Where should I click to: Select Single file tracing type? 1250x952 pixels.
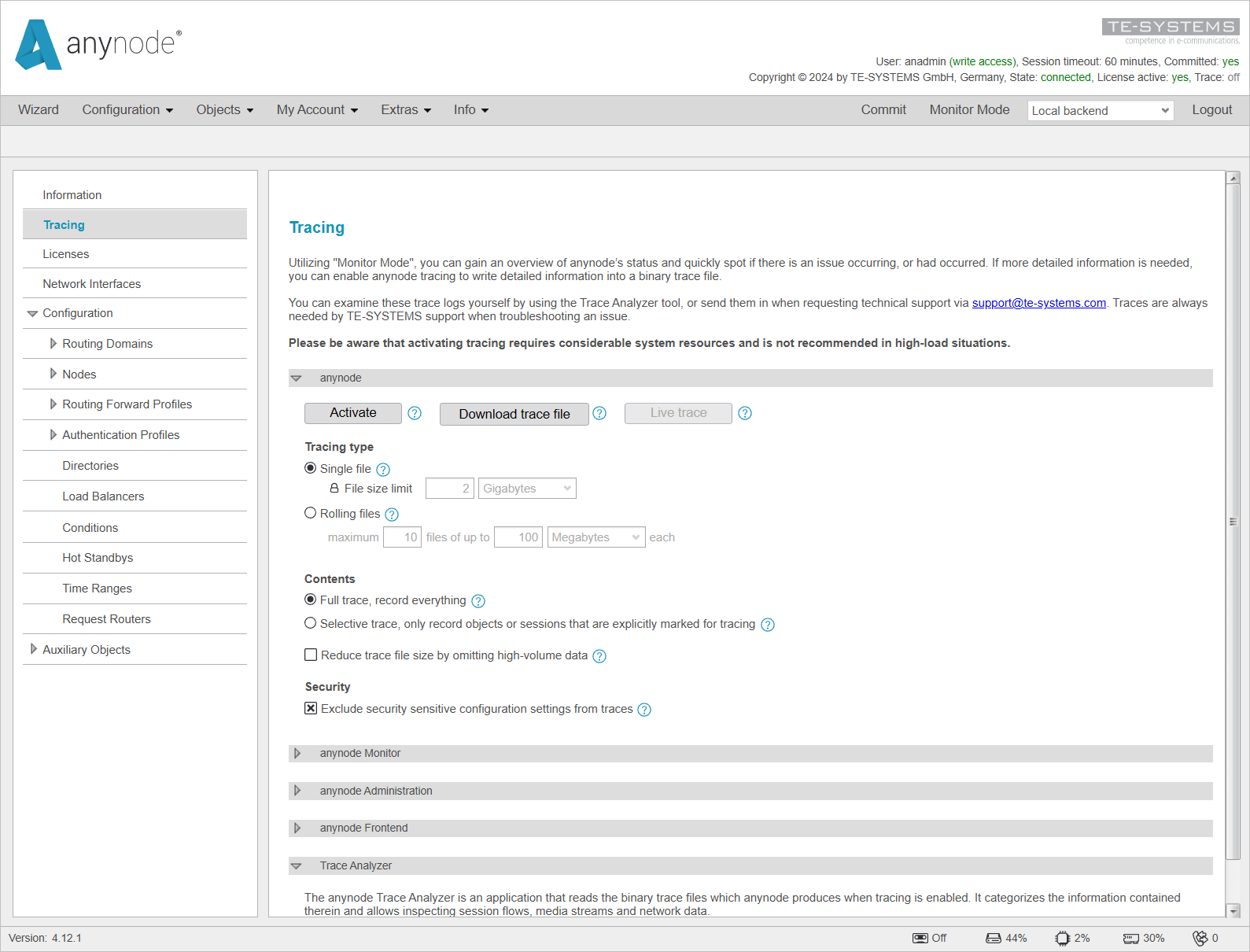click(311, 468)
